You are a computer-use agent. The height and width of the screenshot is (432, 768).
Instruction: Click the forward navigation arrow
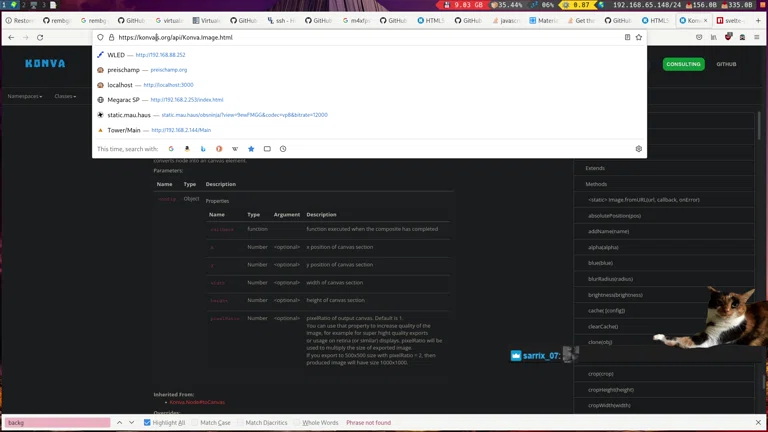coord(25,37)
